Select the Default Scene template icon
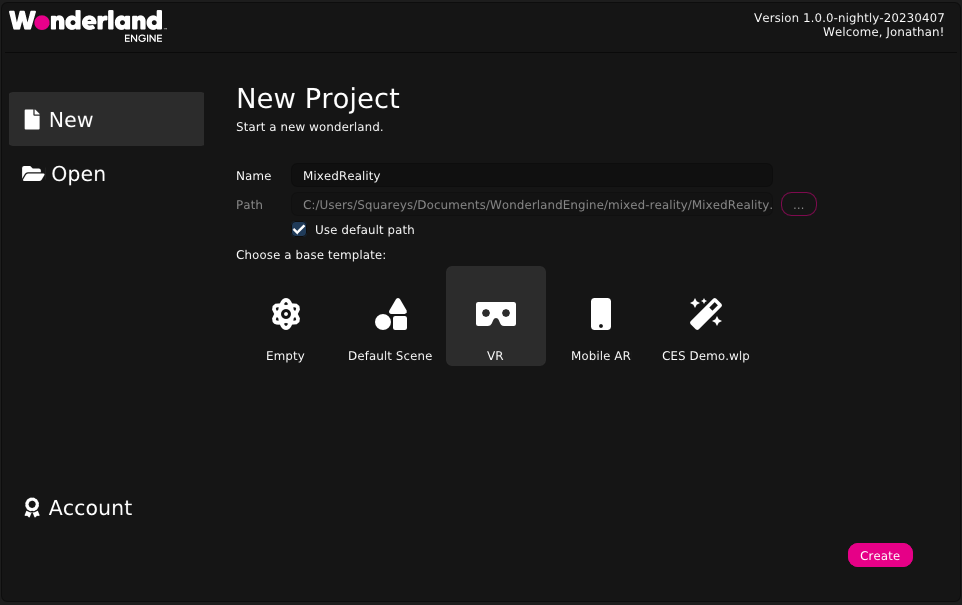The width and height of the screenshot is (962, 605). tap(390, 313)
